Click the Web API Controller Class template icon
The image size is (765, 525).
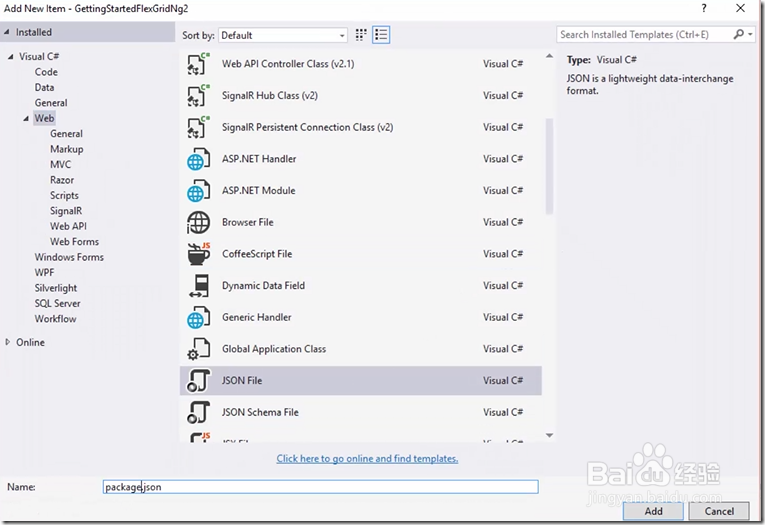pos(199,64)
